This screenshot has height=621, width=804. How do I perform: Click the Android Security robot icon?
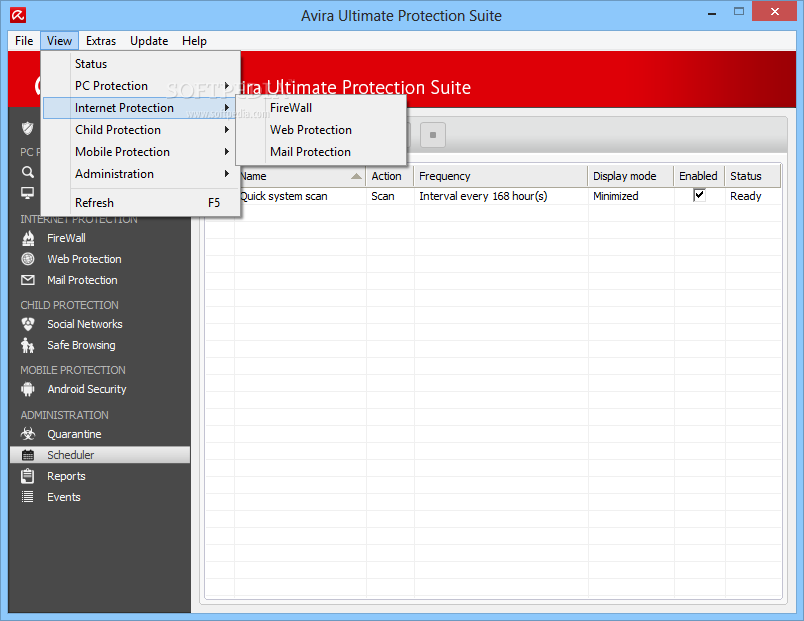point(28,389)
